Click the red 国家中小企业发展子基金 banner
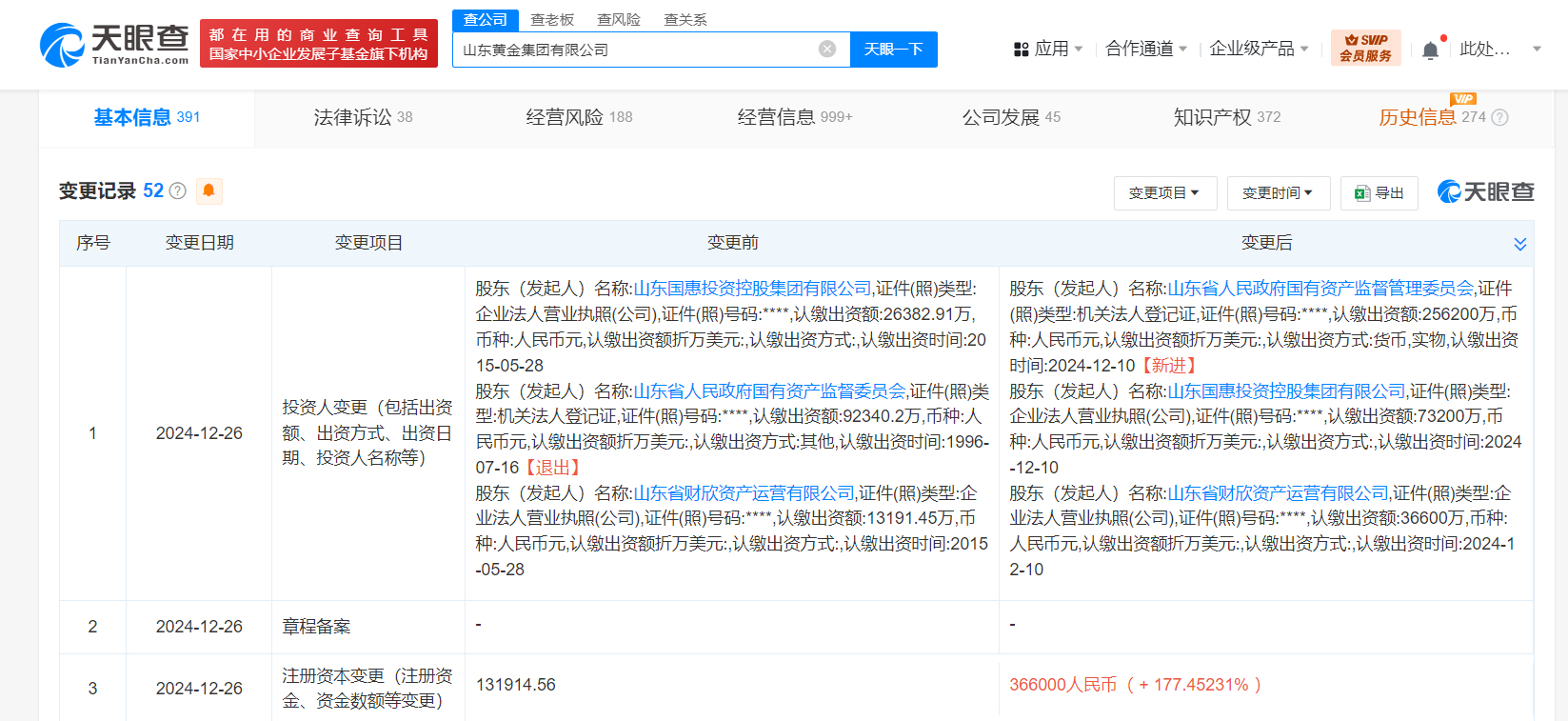Screen dimensions: 1568x721 coord(319,44)
